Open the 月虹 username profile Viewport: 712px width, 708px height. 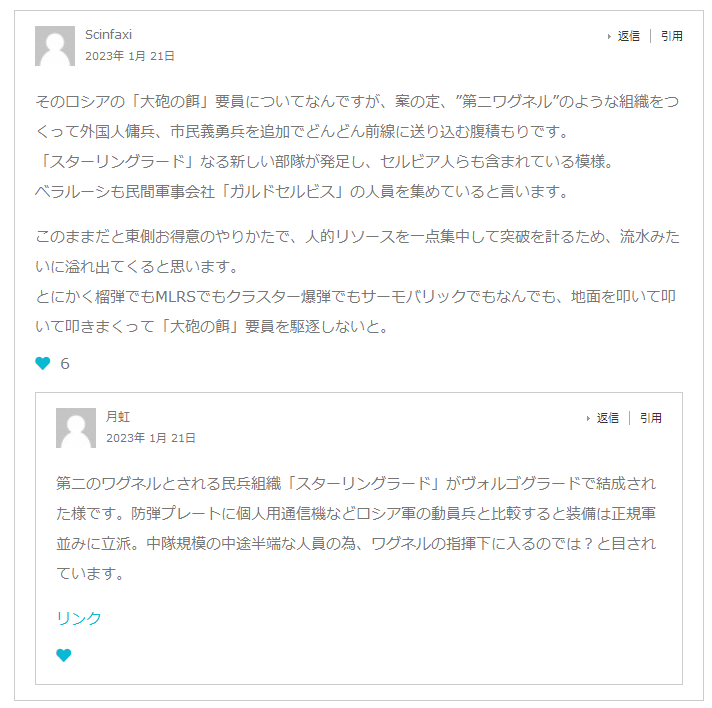point(118,416)
